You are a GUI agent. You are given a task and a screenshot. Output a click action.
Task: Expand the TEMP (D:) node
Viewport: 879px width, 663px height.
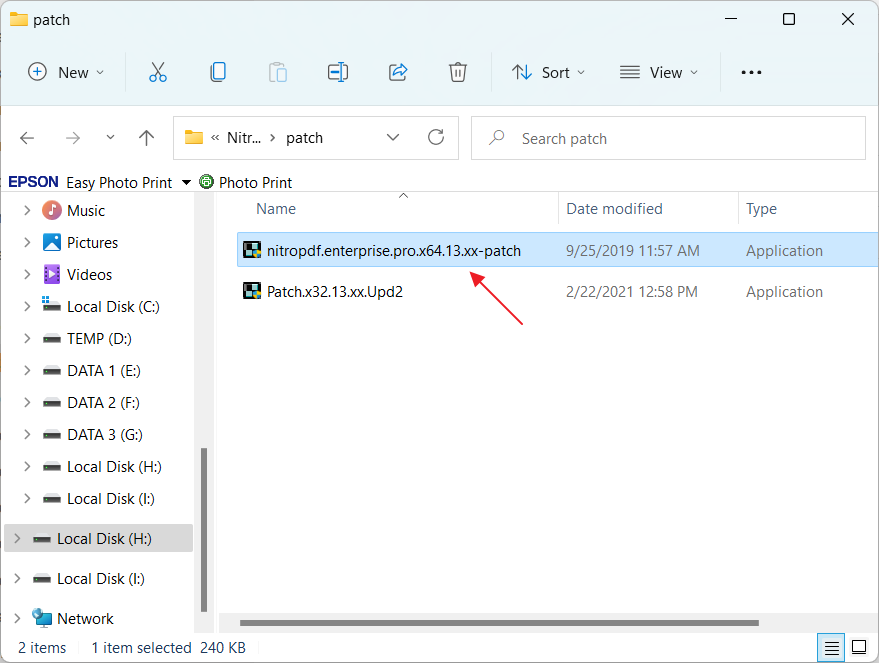pyautogui.click(x=27, y=339)
